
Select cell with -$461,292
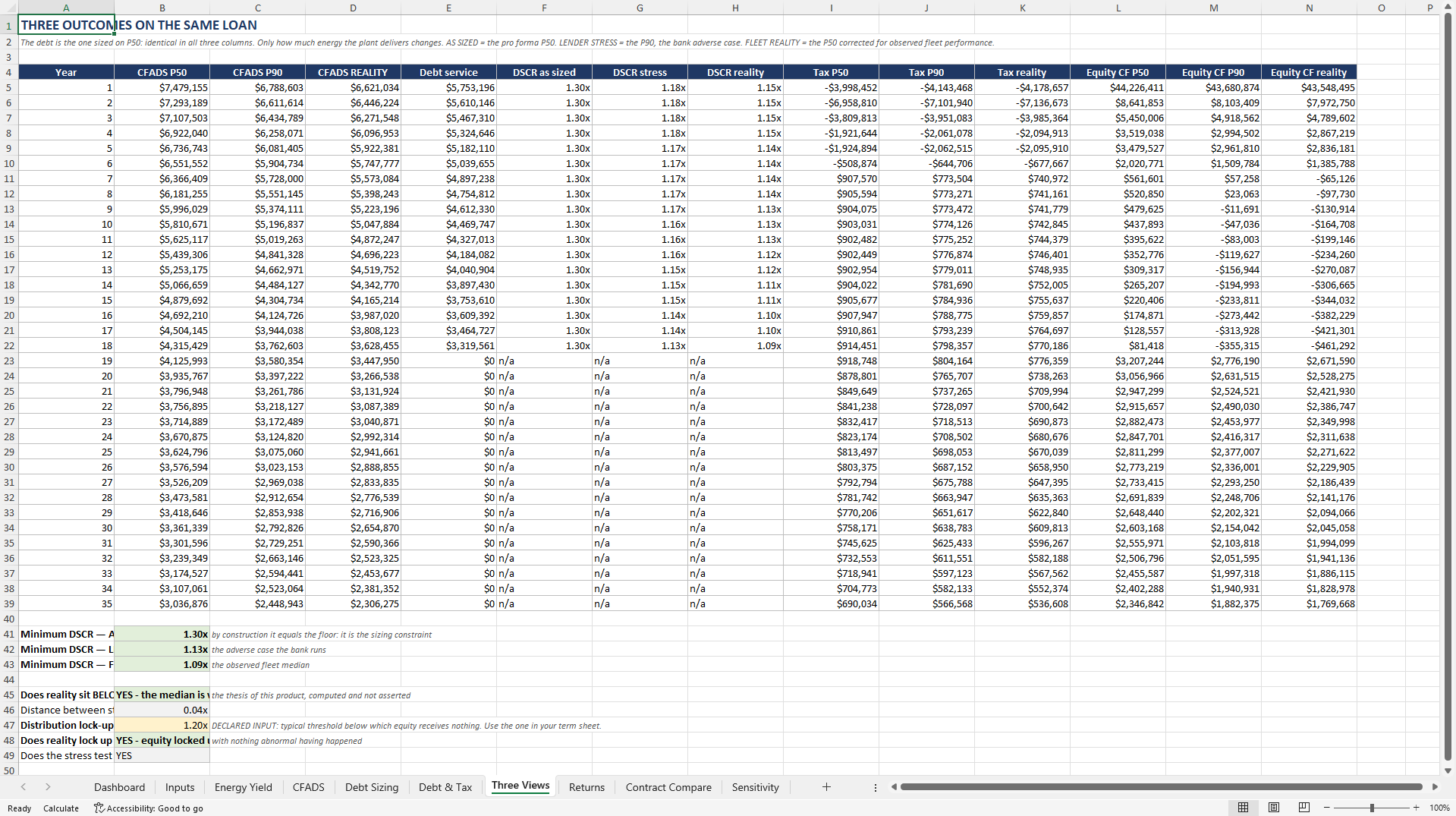[1309, 345]
